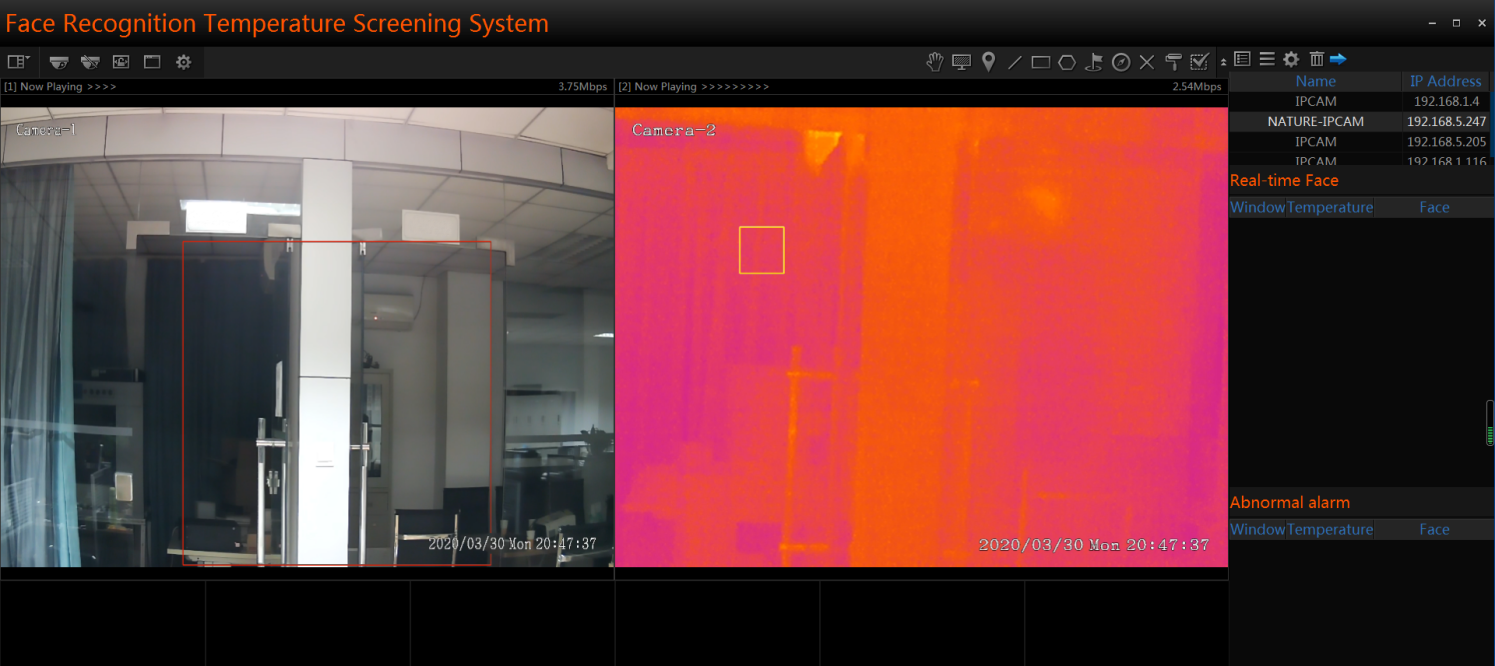Click the connect dome camera icon
This screenshot has width=1495, height=666.
pyautogui.click(x=59, y=61)
